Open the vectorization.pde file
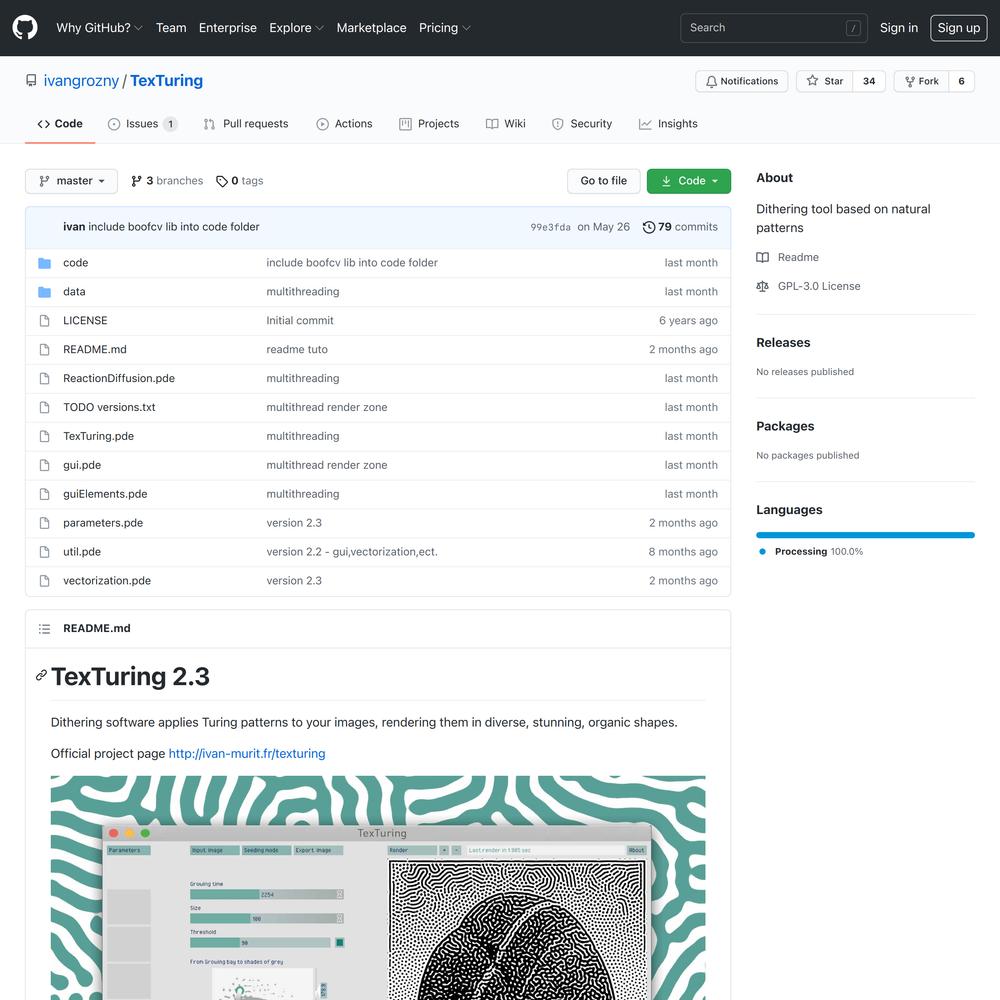 tap(107, 581)
